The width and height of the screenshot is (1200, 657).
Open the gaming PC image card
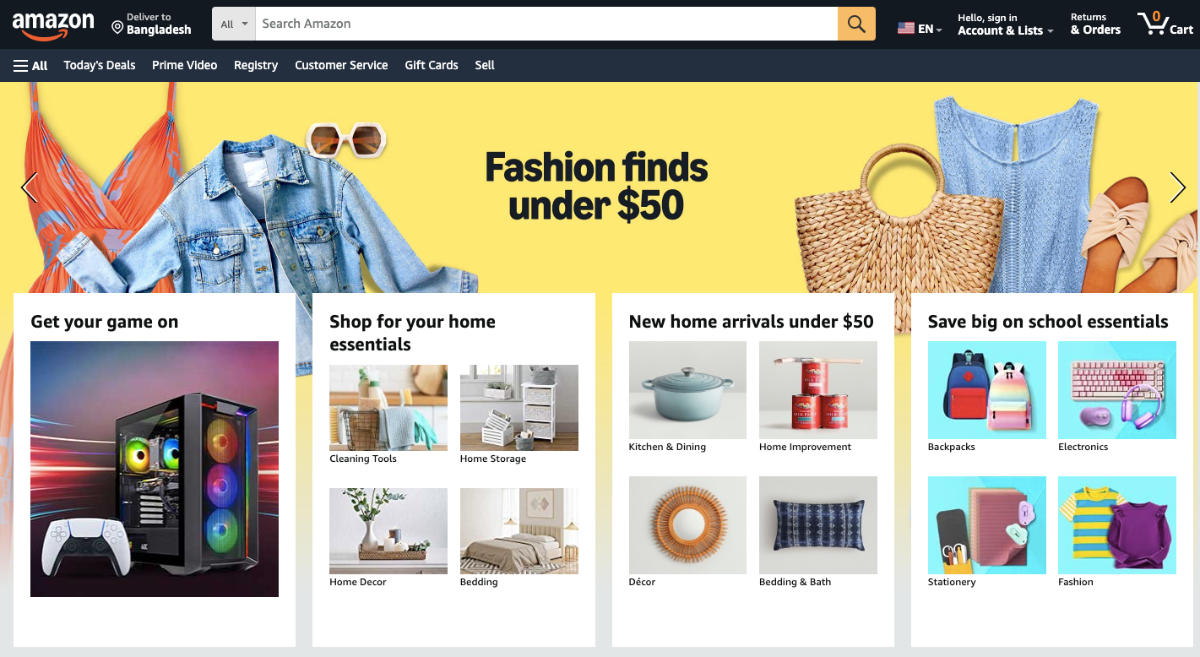point(154,469)
